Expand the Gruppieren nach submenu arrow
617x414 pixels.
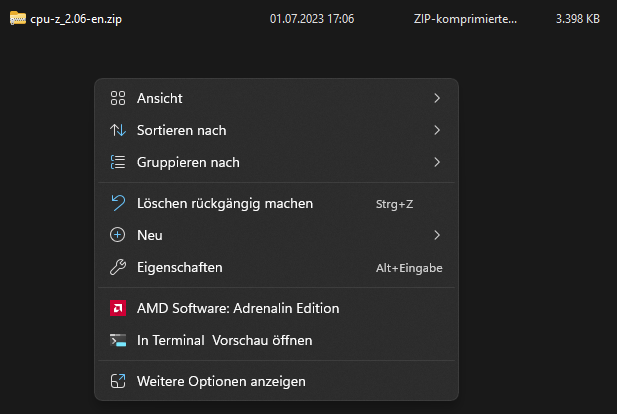[437, 162]
